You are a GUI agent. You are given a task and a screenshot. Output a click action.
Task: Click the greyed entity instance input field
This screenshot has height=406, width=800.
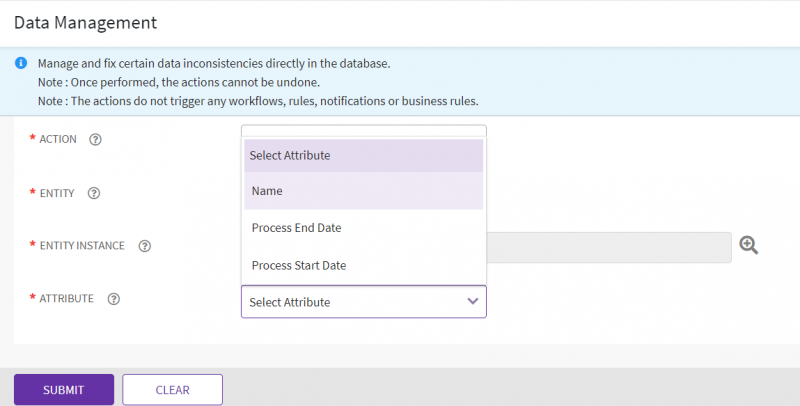point(609,248)
